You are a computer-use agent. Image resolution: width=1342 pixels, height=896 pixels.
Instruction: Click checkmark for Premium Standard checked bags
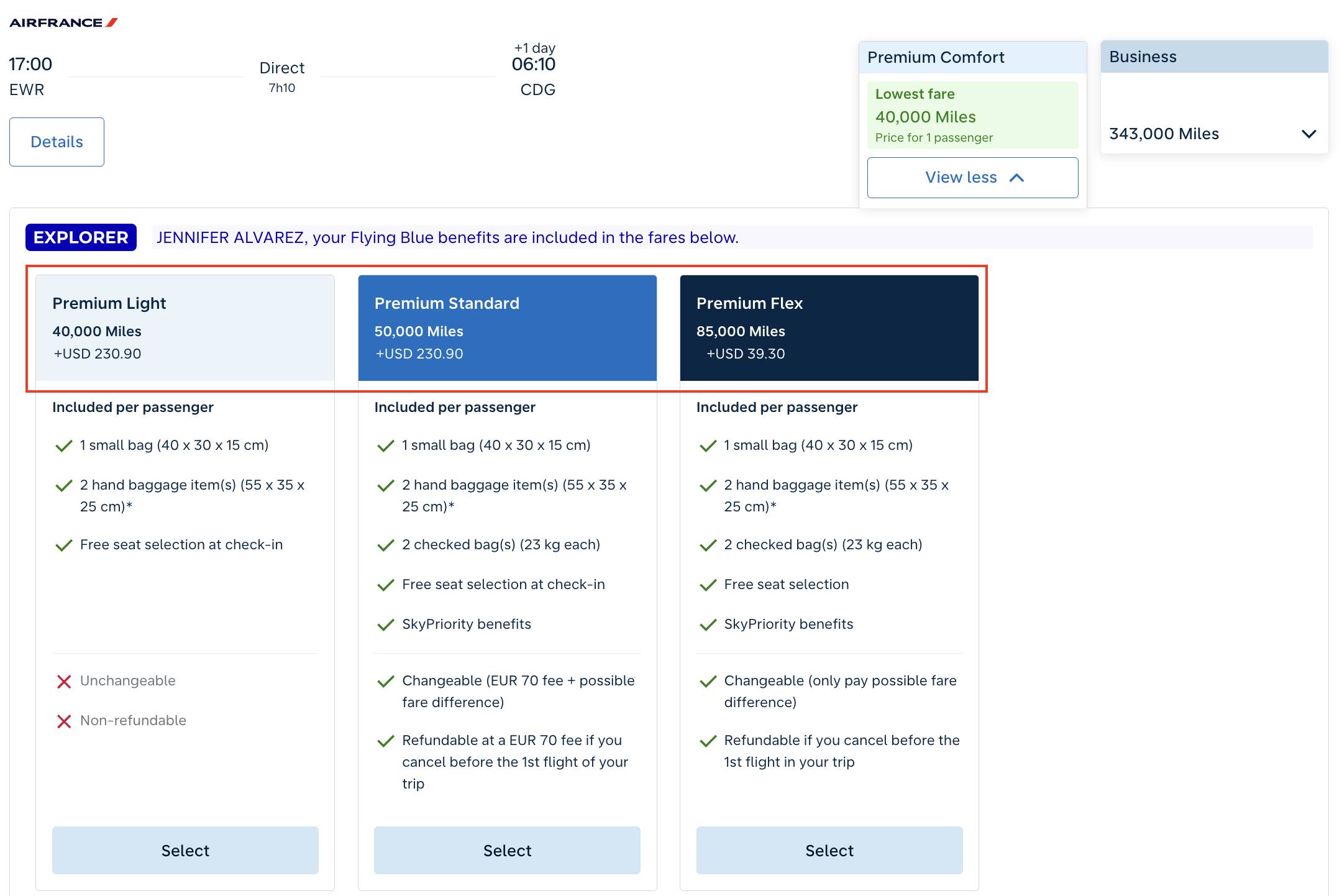(386, 546)
